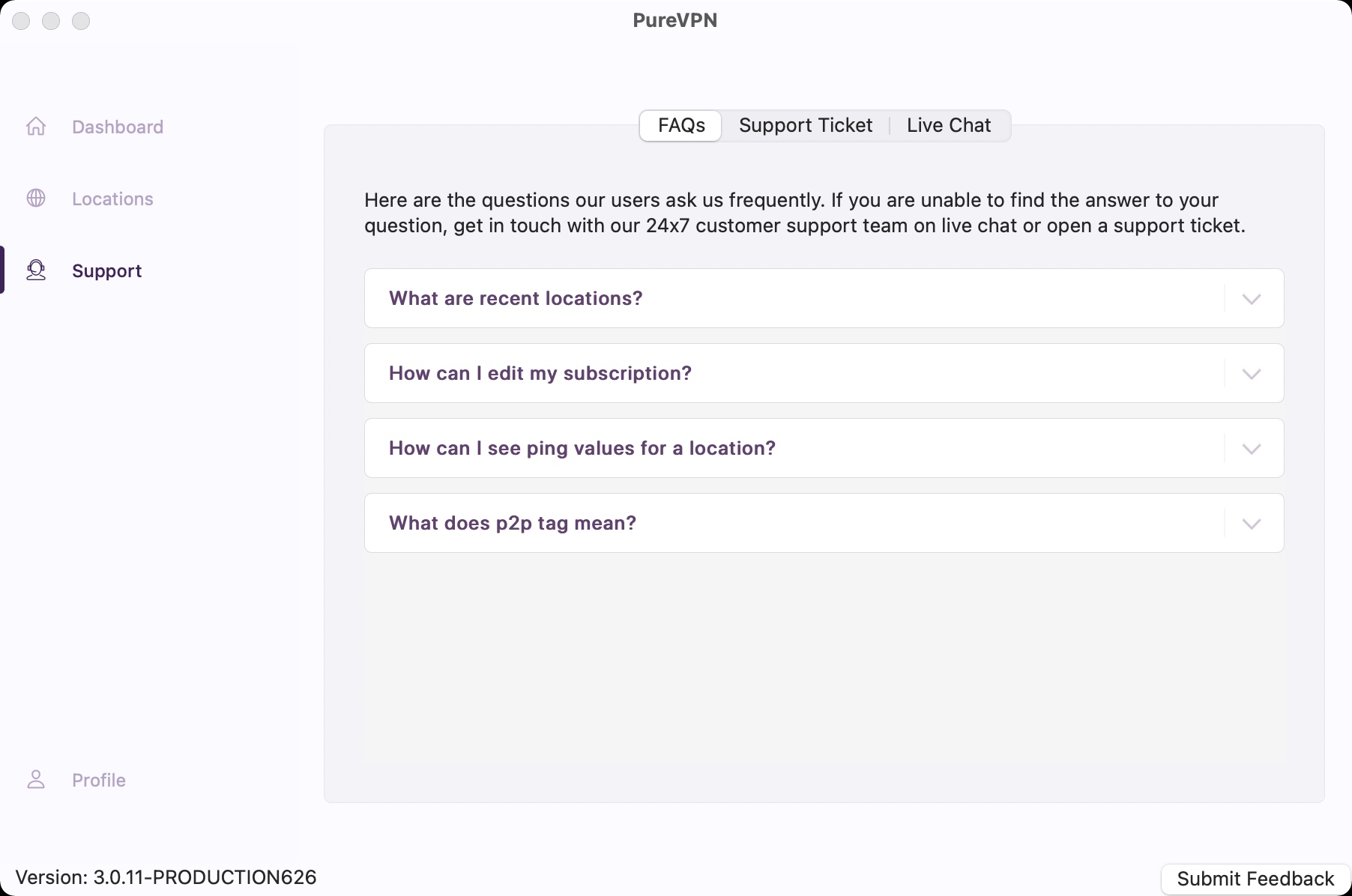Click the "What are recent locations?" question text
Screen dimensions: 1352x896
516,298
